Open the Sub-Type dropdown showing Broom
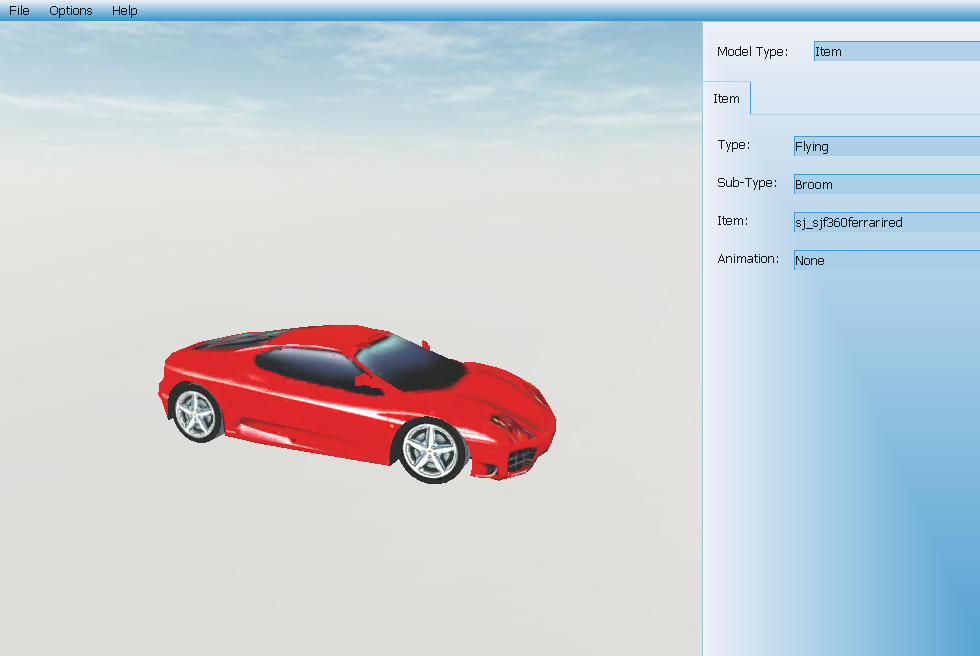This screenshot has width=980, height=656. click(886, 185)
